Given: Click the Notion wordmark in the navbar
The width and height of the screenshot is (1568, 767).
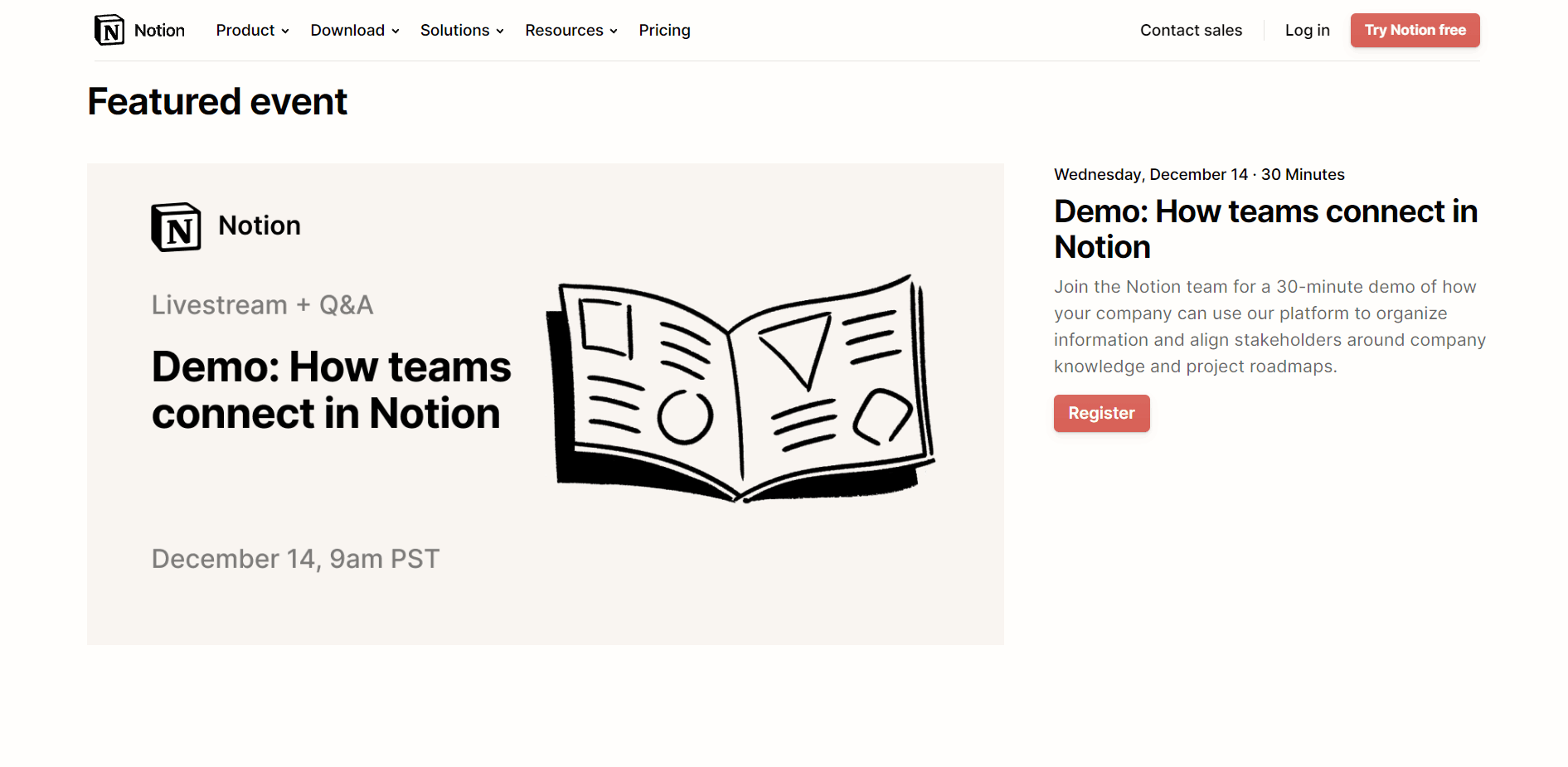Looking at the screenshot, I should [x=159, y=31].
